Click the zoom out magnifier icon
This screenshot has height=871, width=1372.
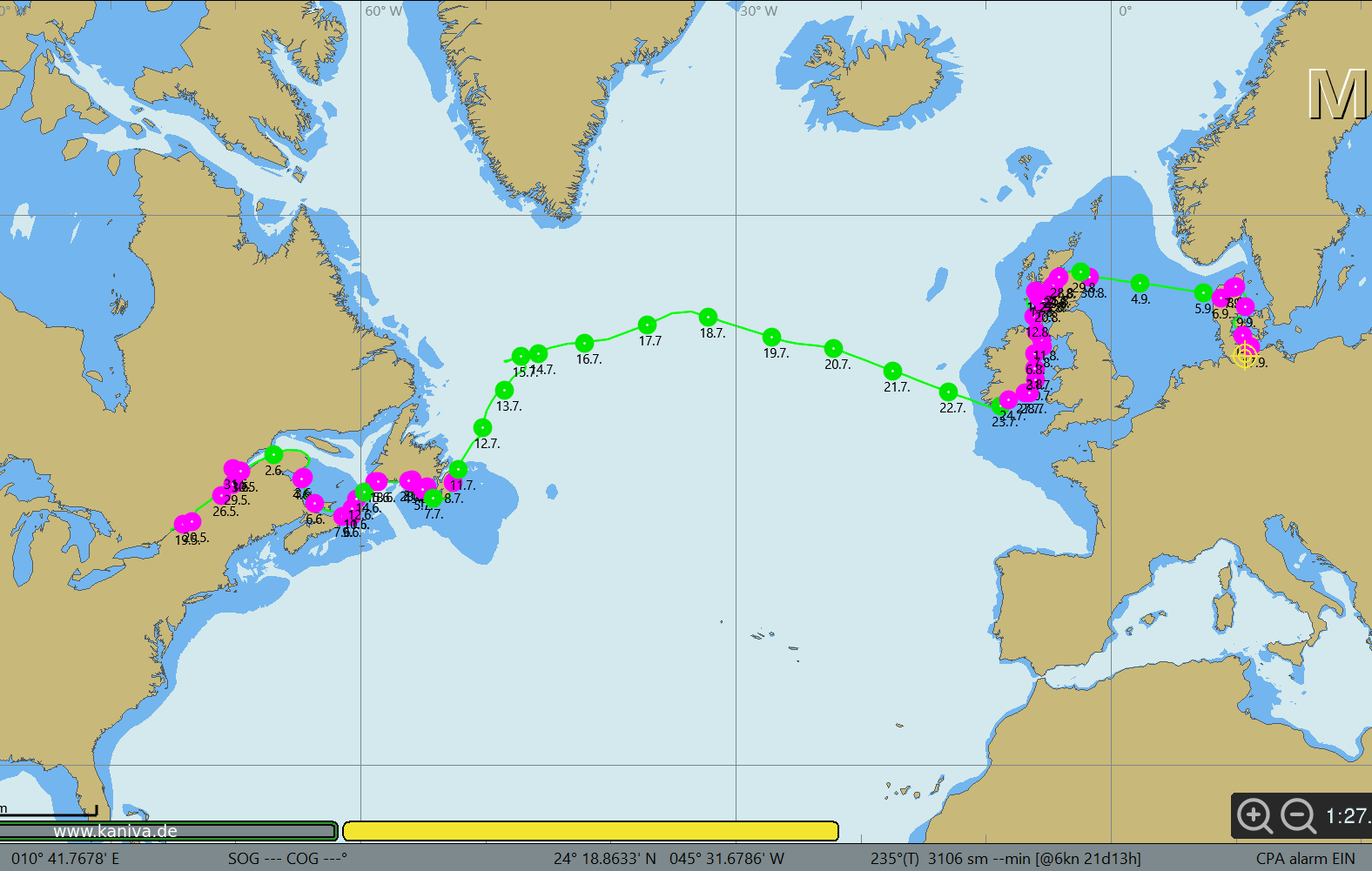click(x=1298, y=816)
